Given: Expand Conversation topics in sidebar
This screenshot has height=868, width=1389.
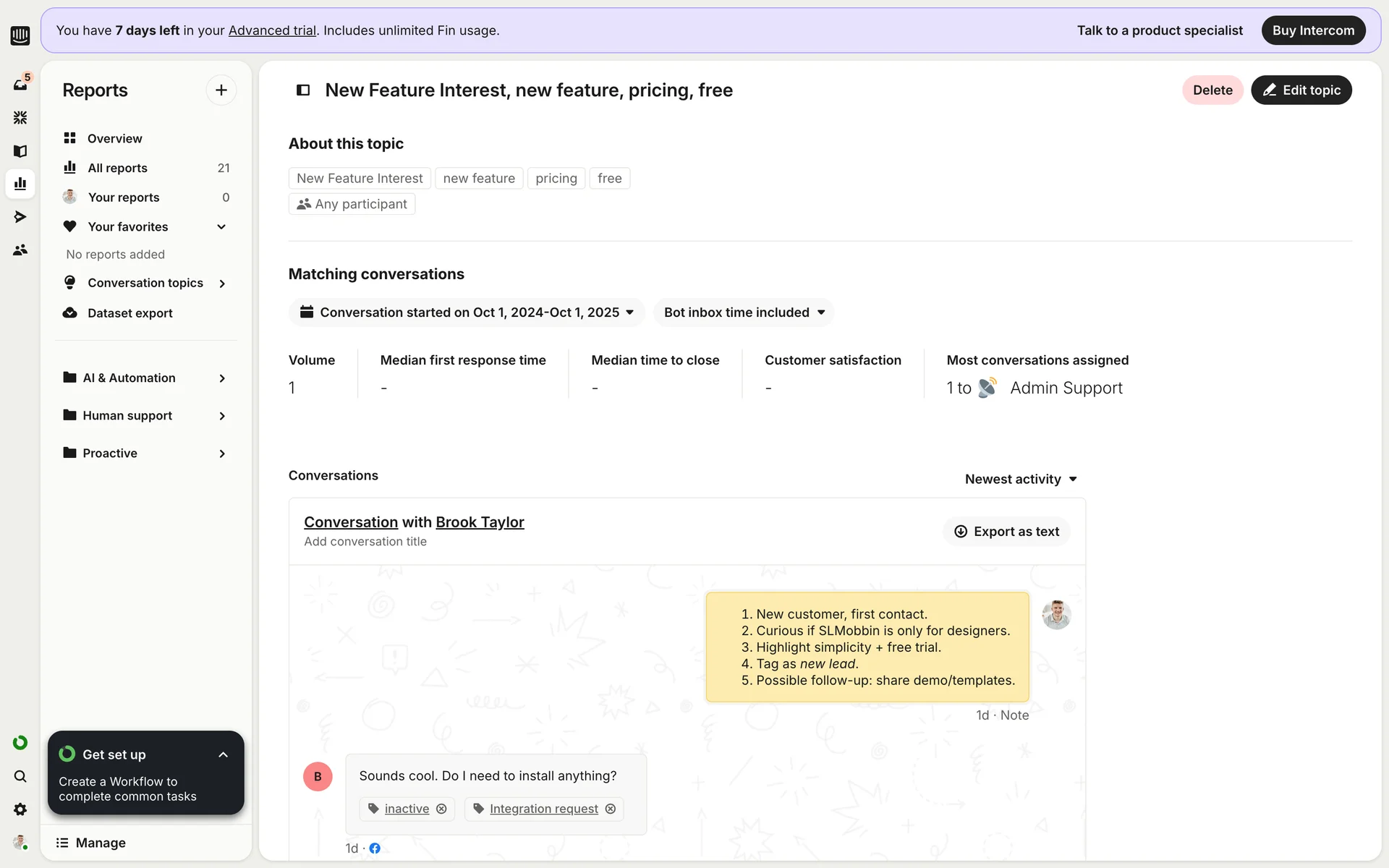Looking at the screenshot, I should 146,283.
